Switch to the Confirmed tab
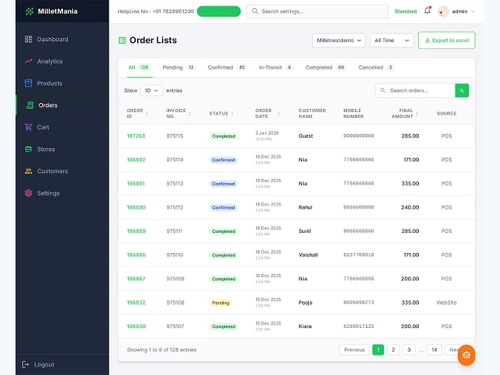 click(x=227, y=68)
